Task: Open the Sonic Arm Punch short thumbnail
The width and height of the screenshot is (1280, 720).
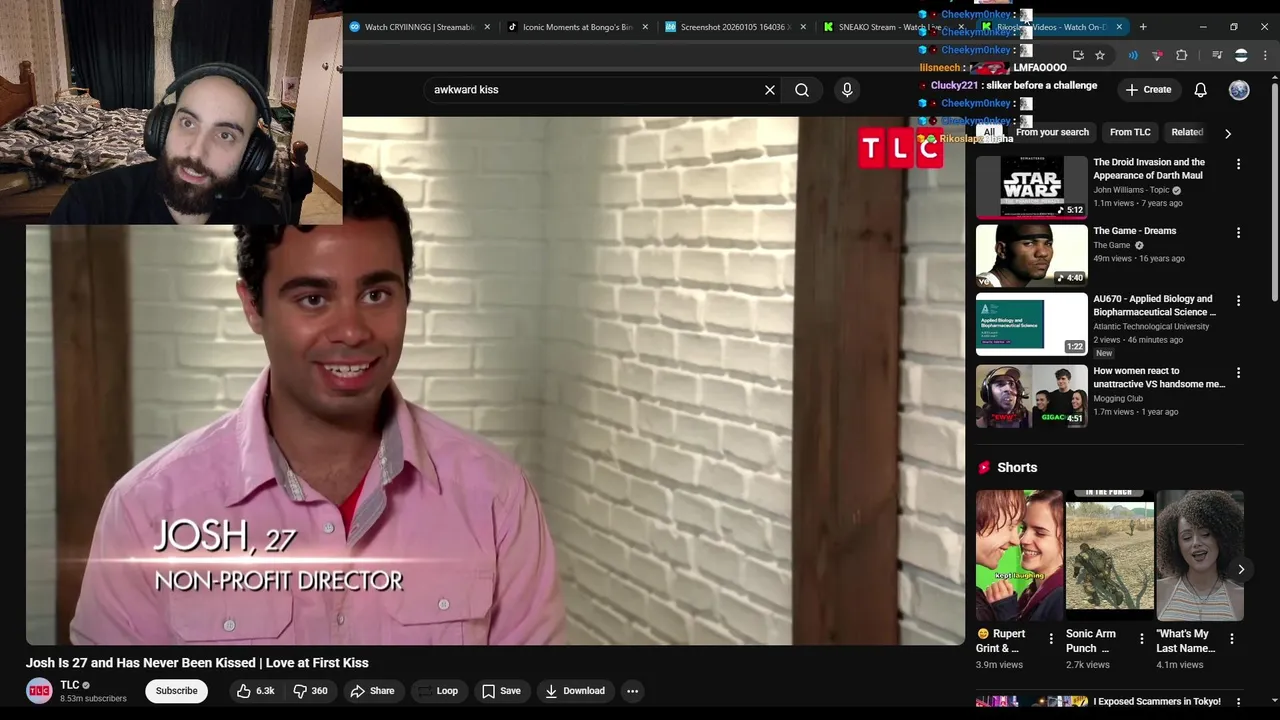Action: click(x=1110, y=555)
